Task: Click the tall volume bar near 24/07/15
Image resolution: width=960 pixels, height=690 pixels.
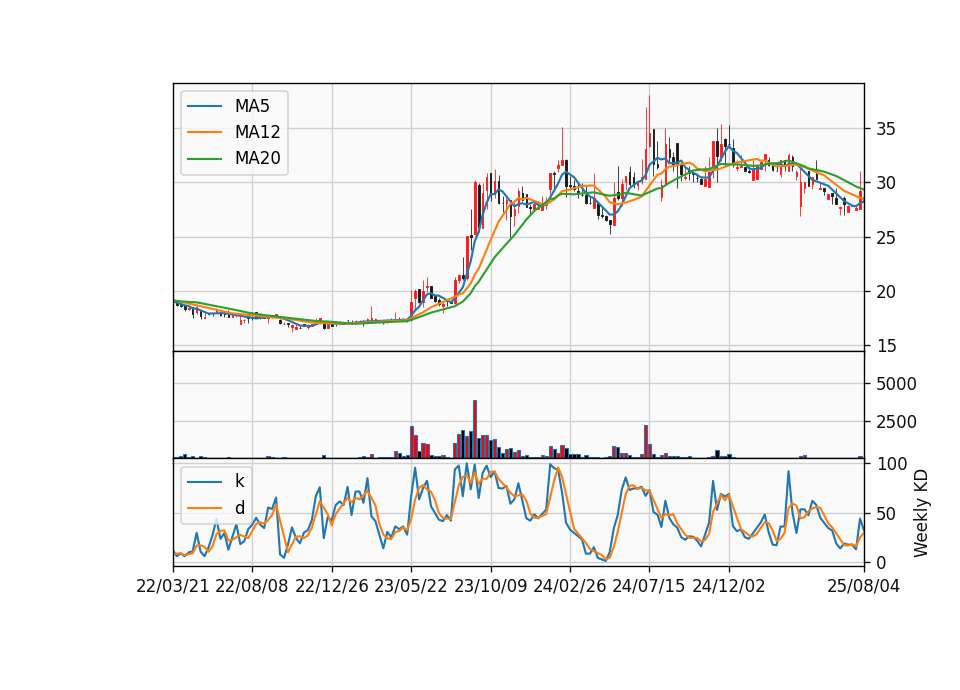Action: pyautogui.click(x=646, y=441)
